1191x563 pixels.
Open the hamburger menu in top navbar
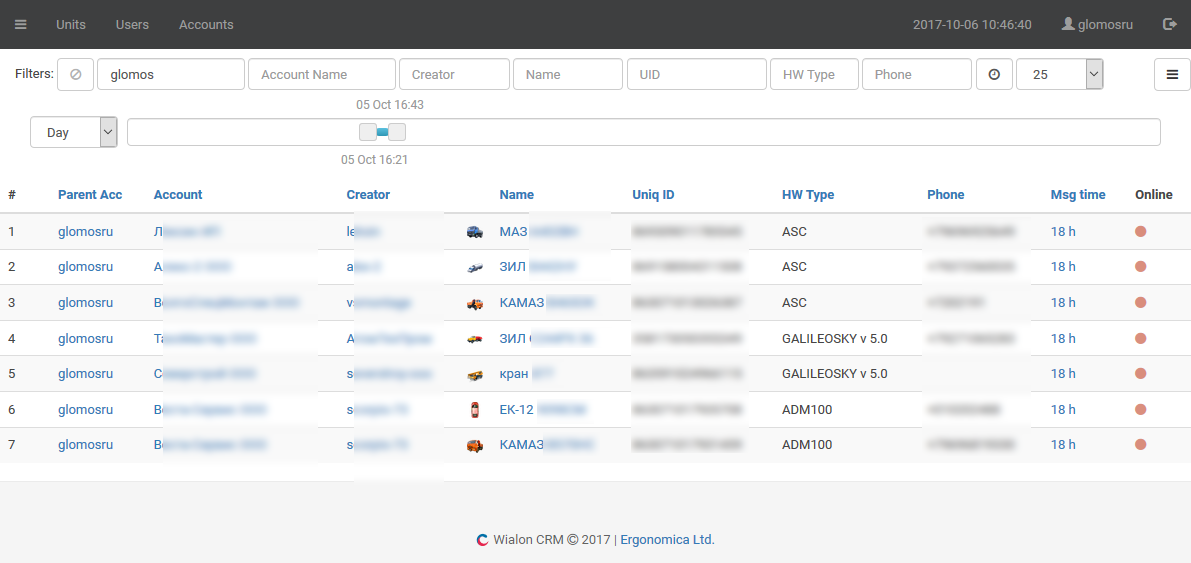[x=21, y=24]
